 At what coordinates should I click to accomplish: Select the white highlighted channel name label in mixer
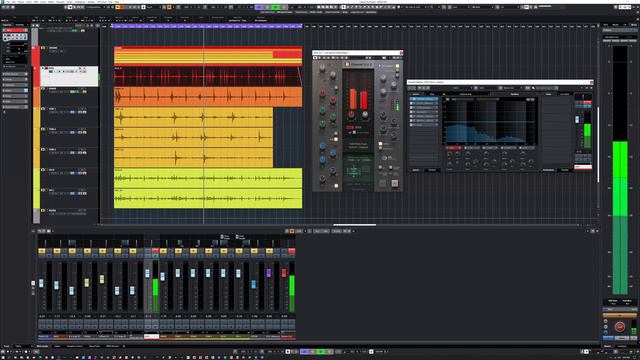151,337
